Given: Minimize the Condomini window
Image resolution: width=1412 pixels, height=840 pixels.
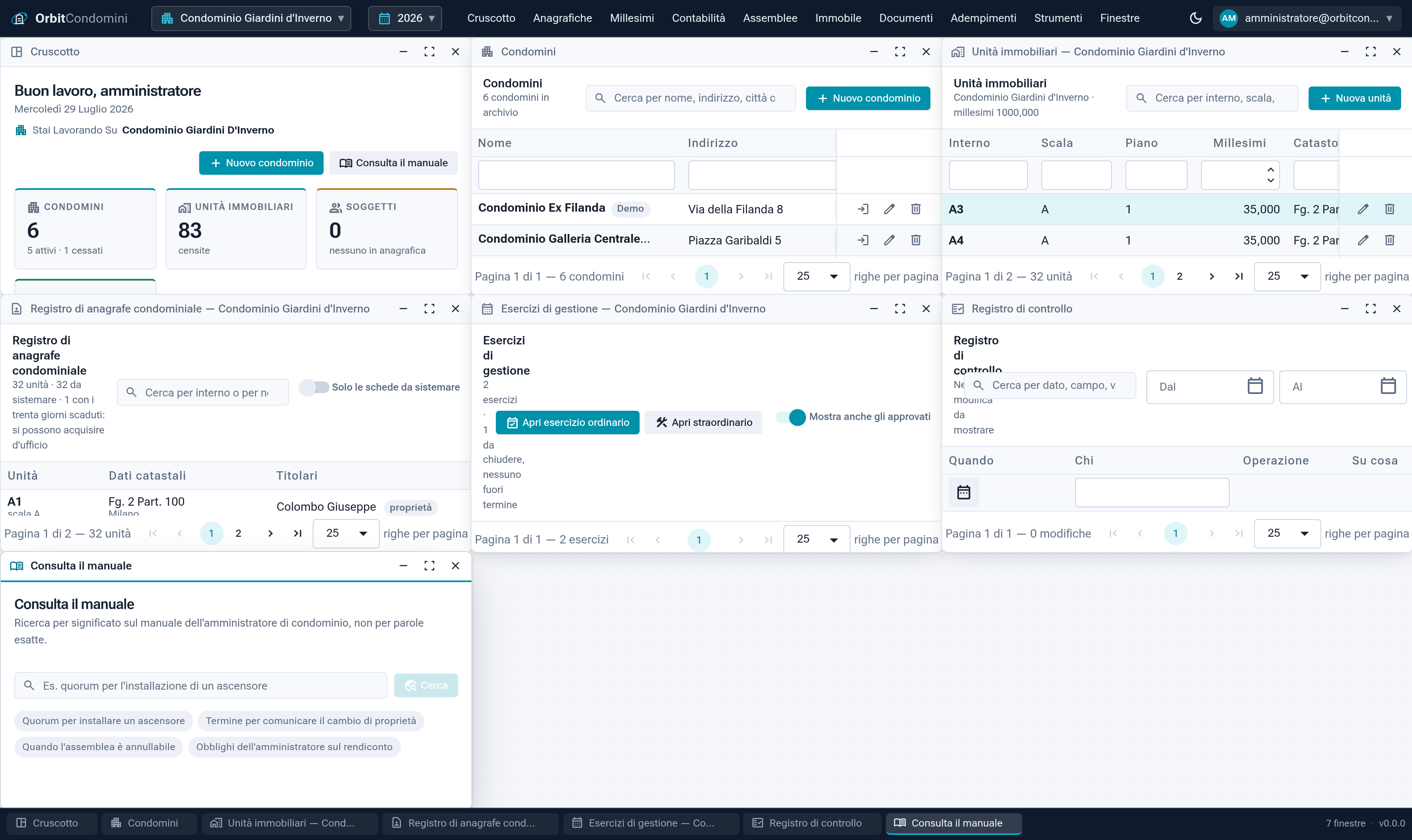Looking at the screenshot, I should pyautogui.click(x=874, y=52).
